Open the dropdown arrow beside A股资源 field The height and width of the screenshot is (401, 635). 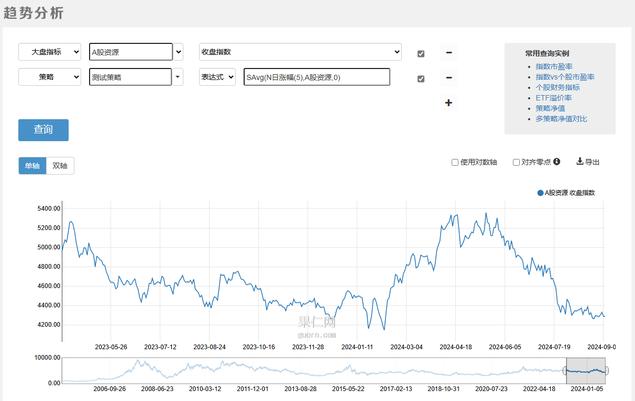(179, 52)
